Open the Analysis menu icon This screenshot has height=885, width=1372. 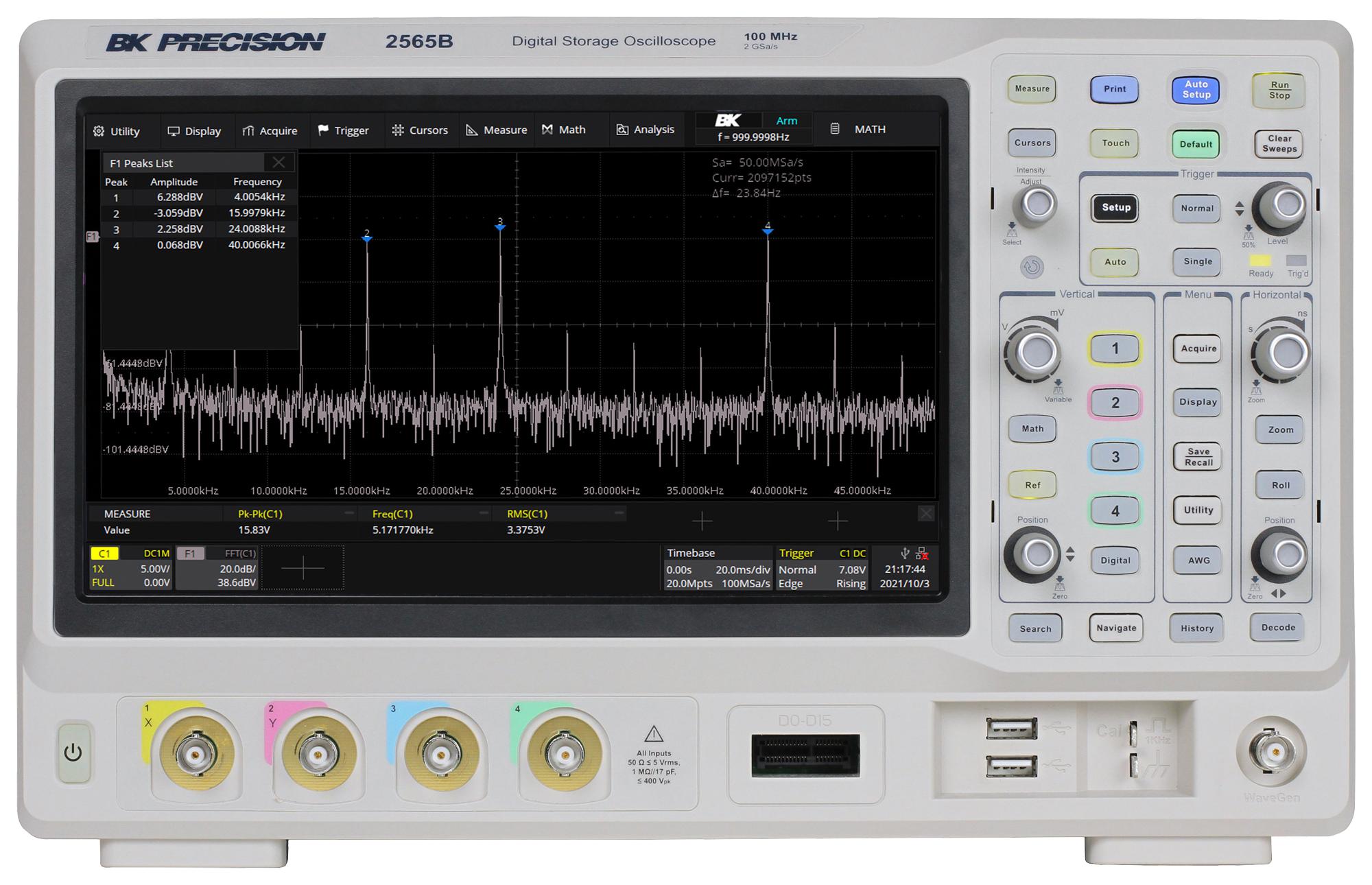(622, 130)
